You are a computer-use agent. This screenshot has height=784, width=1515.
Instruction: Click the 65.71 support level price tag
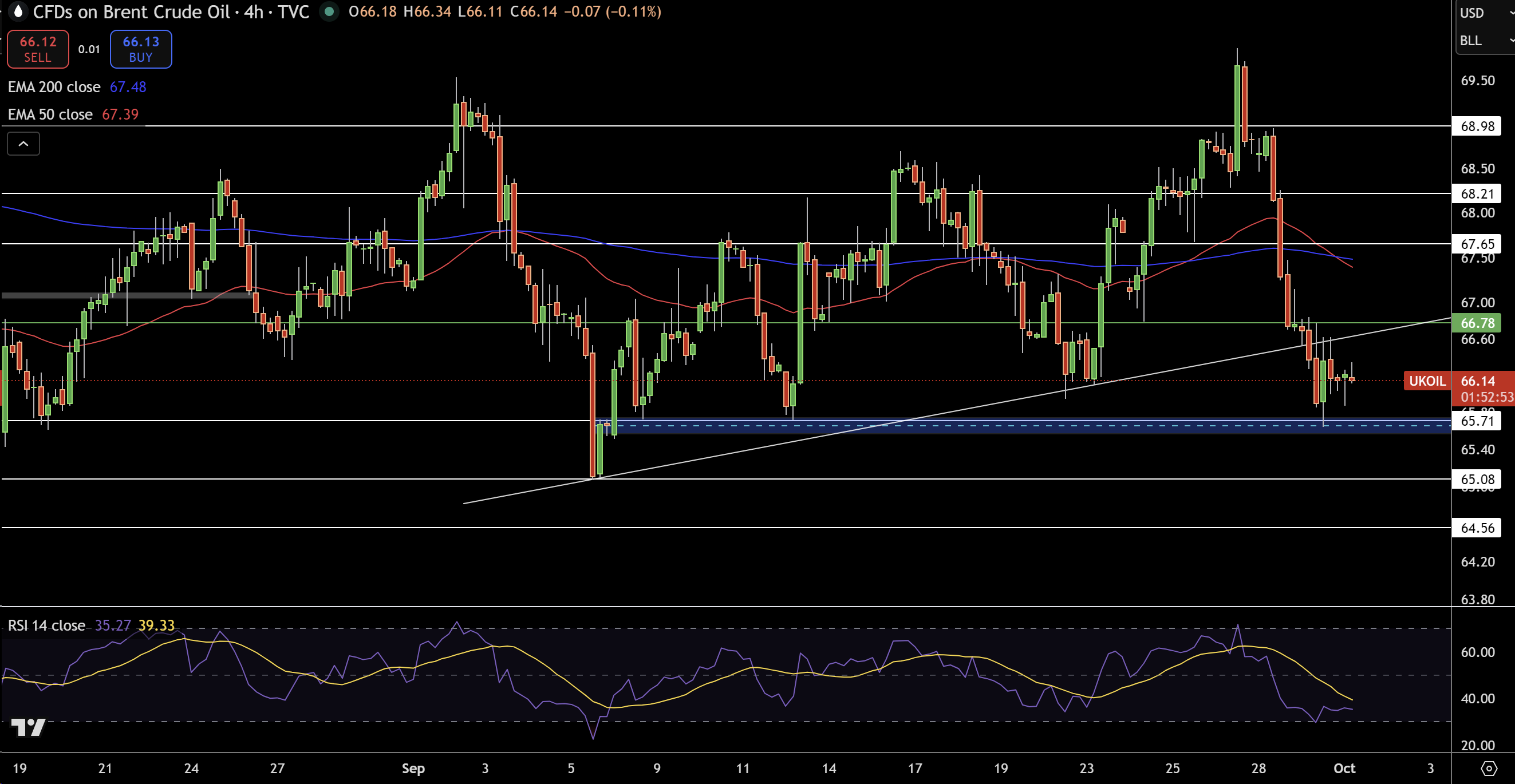click(x=1477, y=421)
